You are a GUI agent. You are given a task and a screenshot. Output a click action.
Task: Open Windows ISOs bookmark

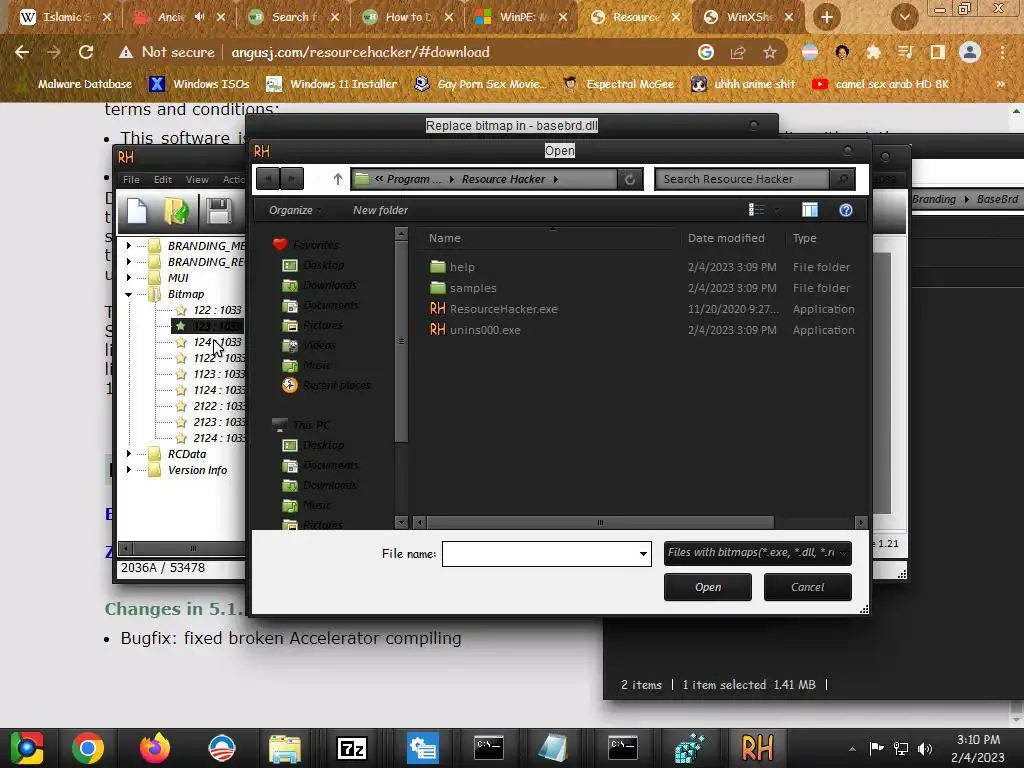(200, 84)
